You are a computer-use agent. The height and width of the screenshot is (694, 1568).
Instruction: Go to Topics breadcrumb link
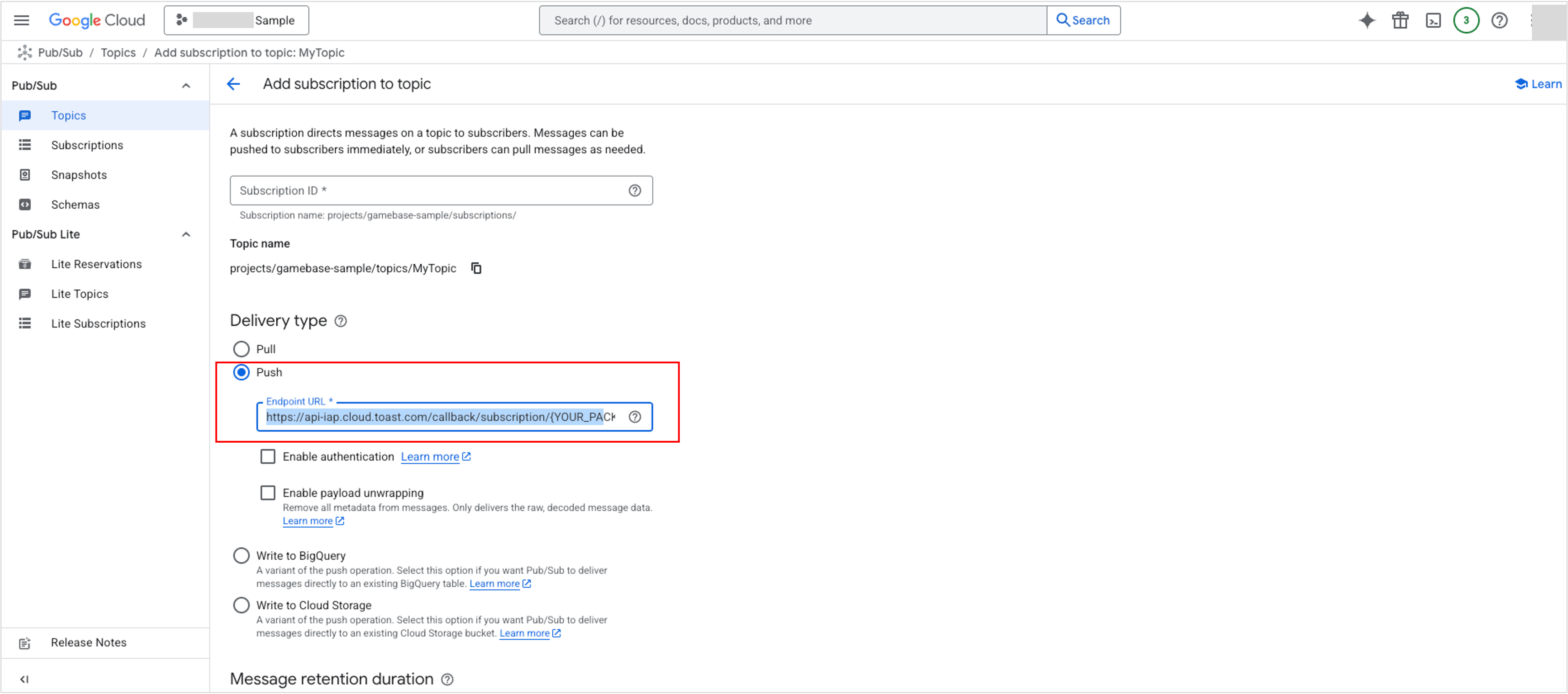[x=118, y=53]
